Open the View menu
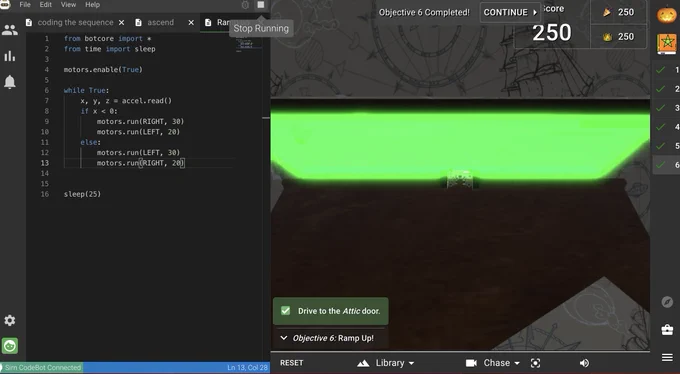This screenshot has height=374, width=680. [x=68, y=5]
